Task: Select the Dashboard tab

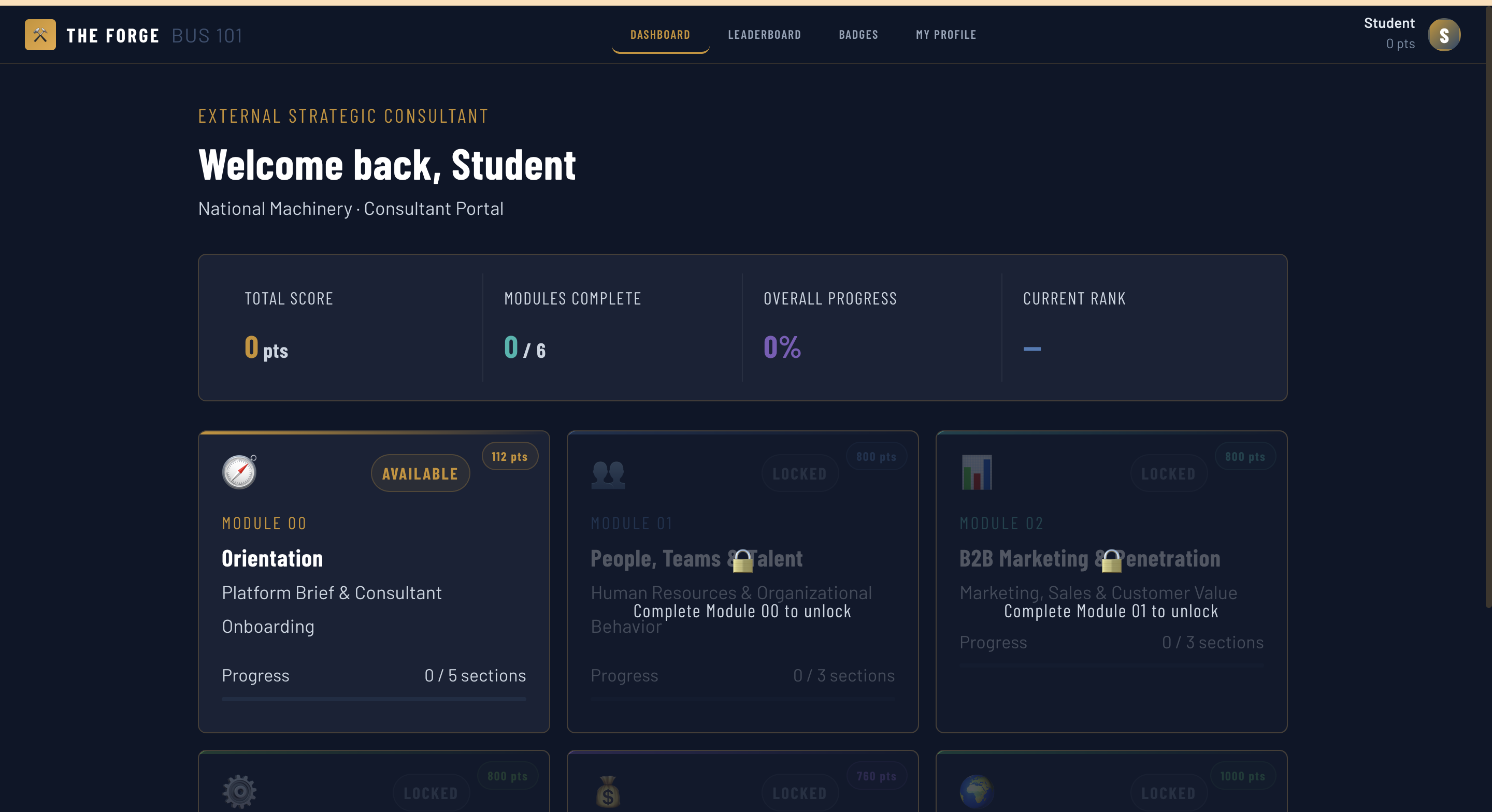Action: 659,35
